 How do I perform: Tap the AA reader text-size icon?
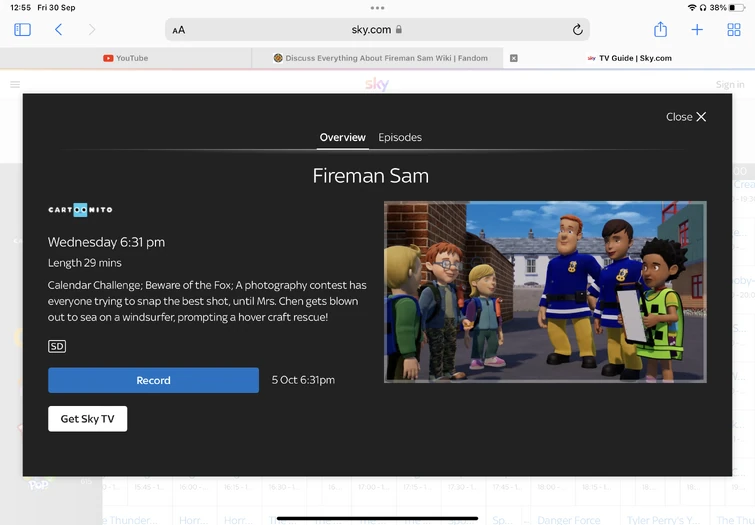tap(179, 30)
